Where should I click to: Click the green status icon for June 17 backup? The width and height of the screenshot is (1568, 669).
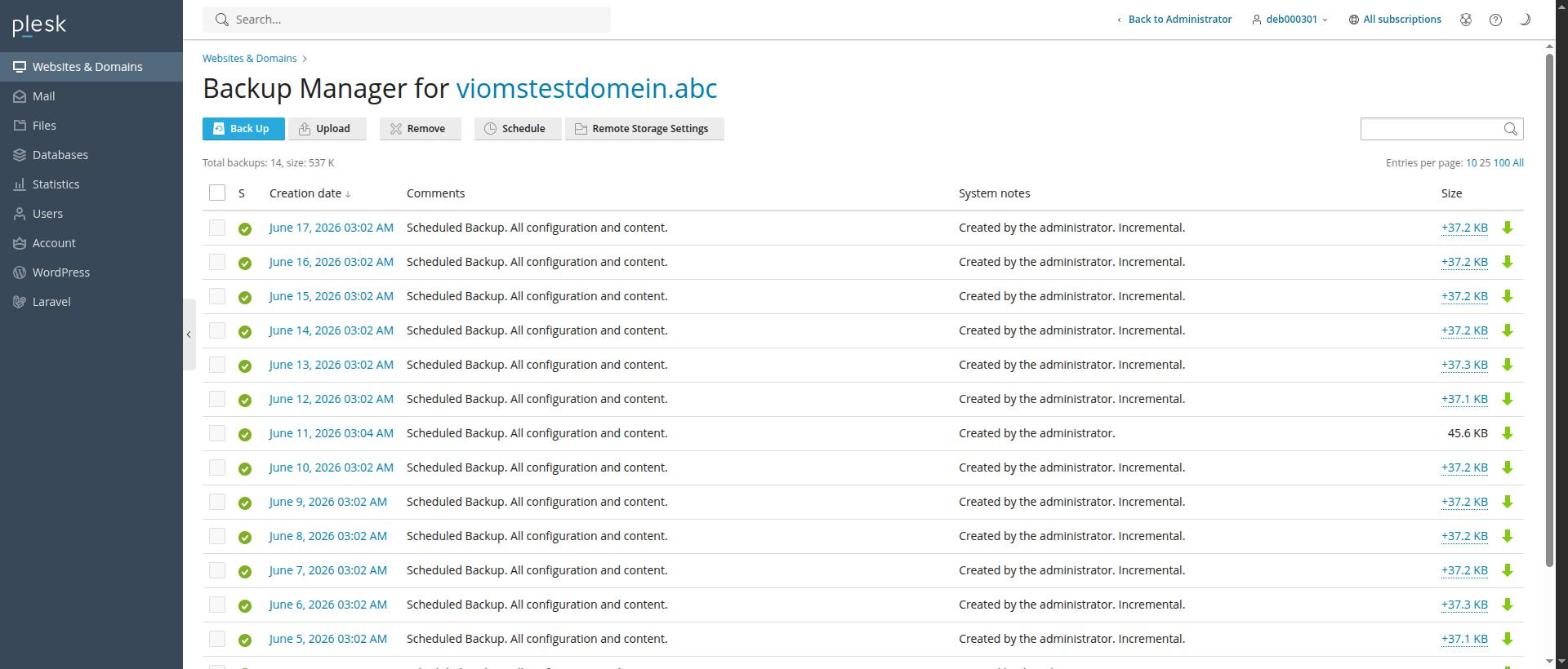pos(245,229)
